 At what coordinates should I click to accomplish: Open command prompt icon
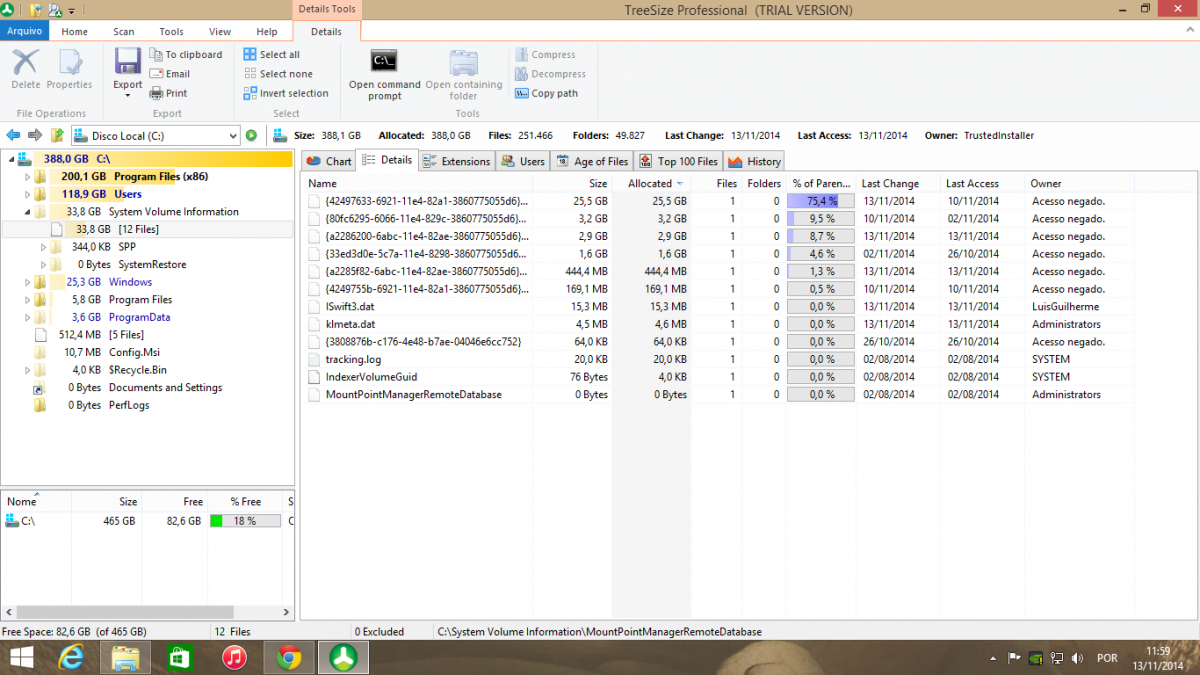(x=385, y=62)
